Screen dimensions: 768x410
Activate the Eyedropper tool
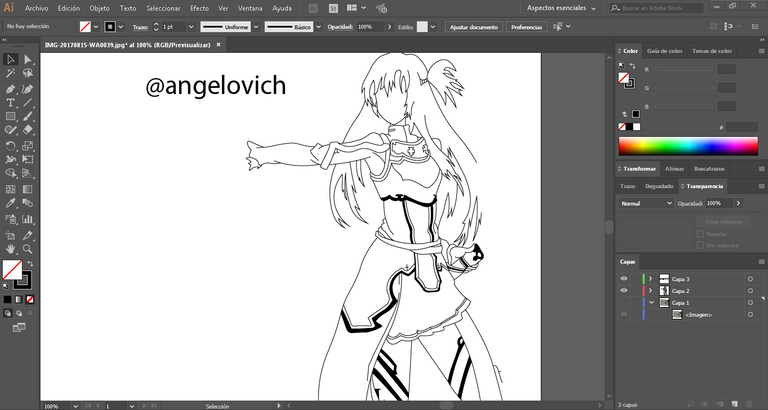click(10, 203)
